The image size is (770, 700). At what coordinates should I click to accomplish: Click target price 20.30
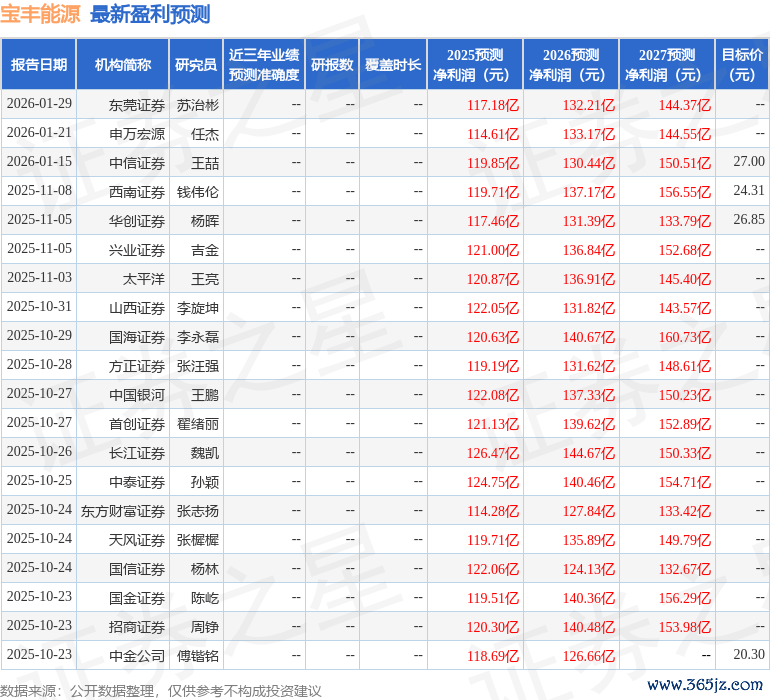749,654
